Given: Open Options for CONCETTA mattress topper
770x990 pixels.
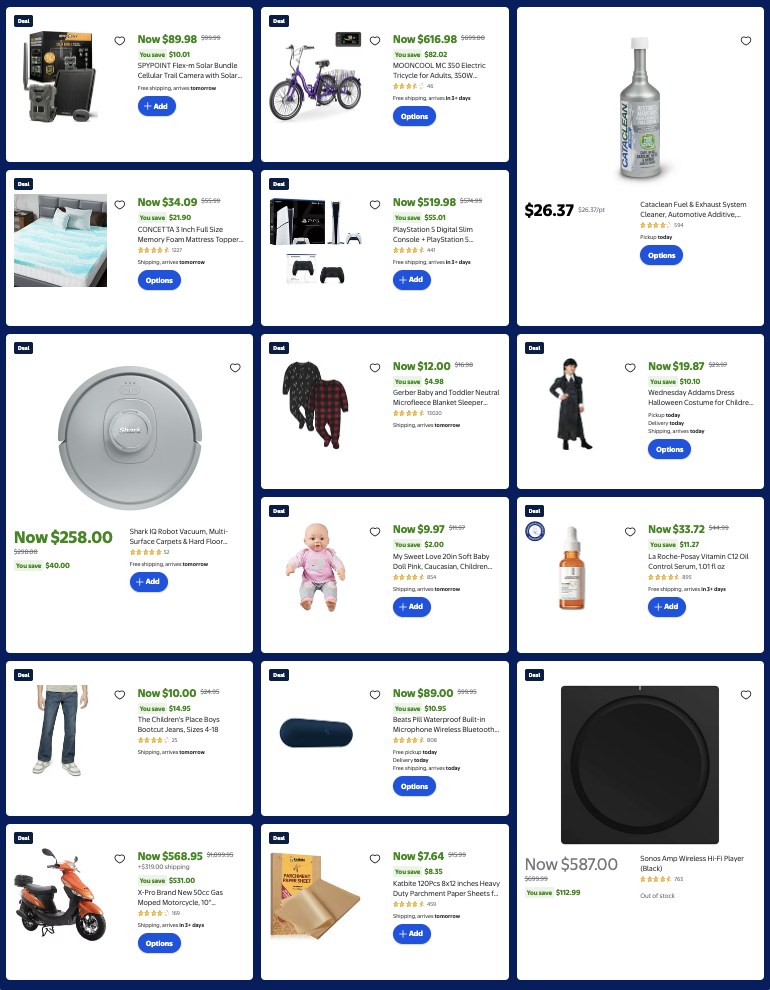Looking at the screenshot, I should coord(159,280).
